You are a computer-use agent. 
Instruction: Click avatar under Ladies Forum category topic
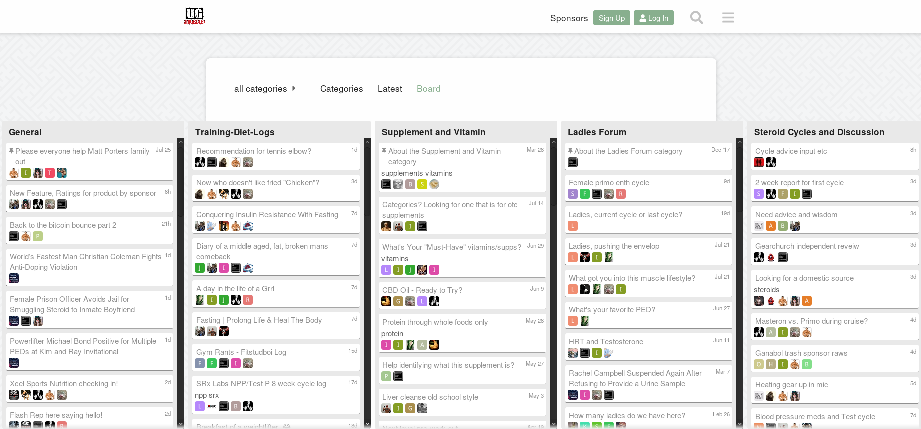[x=573, y=162]
